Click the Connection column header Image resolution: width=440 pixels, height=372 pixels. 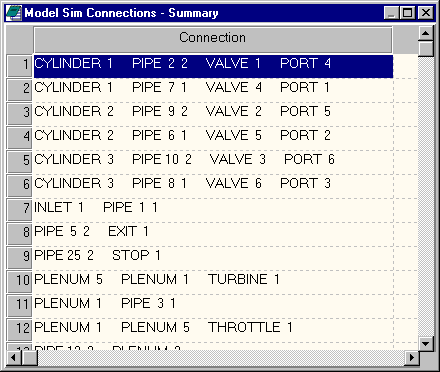[x=213, y=40]
